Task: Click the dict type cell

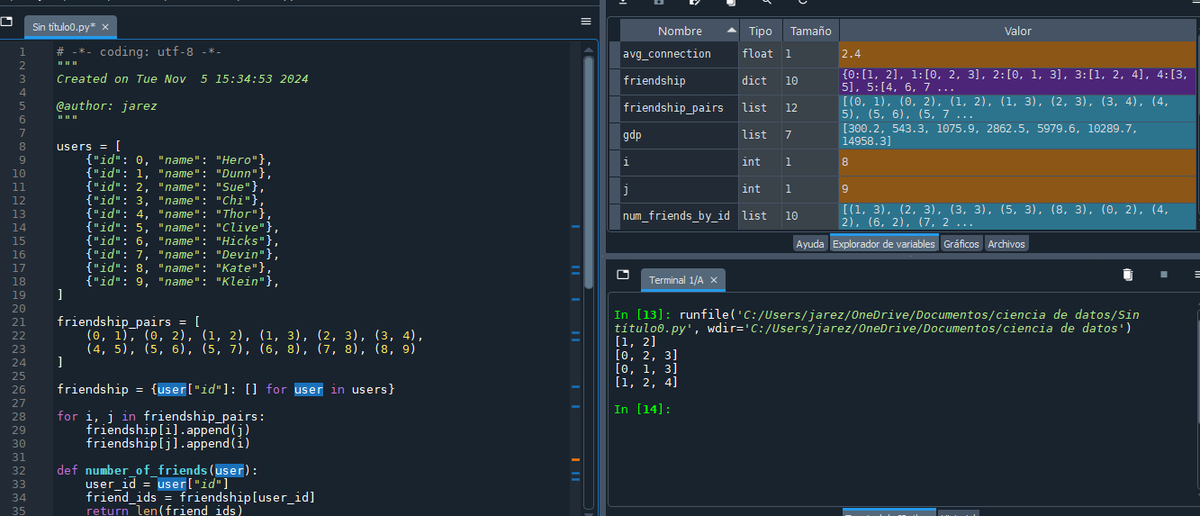Action: pyautogui.click(x=759, y=81)
